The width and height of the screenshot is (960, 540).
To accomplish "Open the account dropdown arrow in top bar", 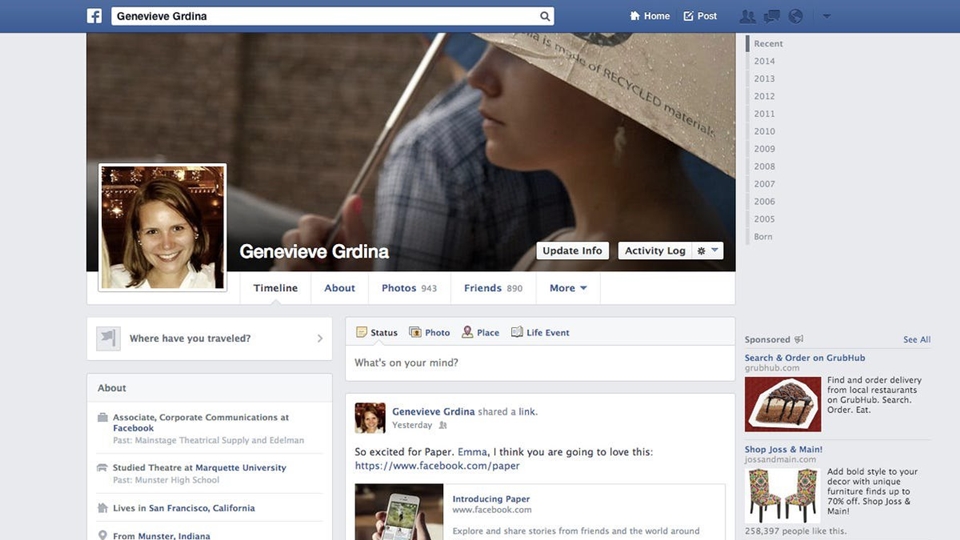I will 826,16.
